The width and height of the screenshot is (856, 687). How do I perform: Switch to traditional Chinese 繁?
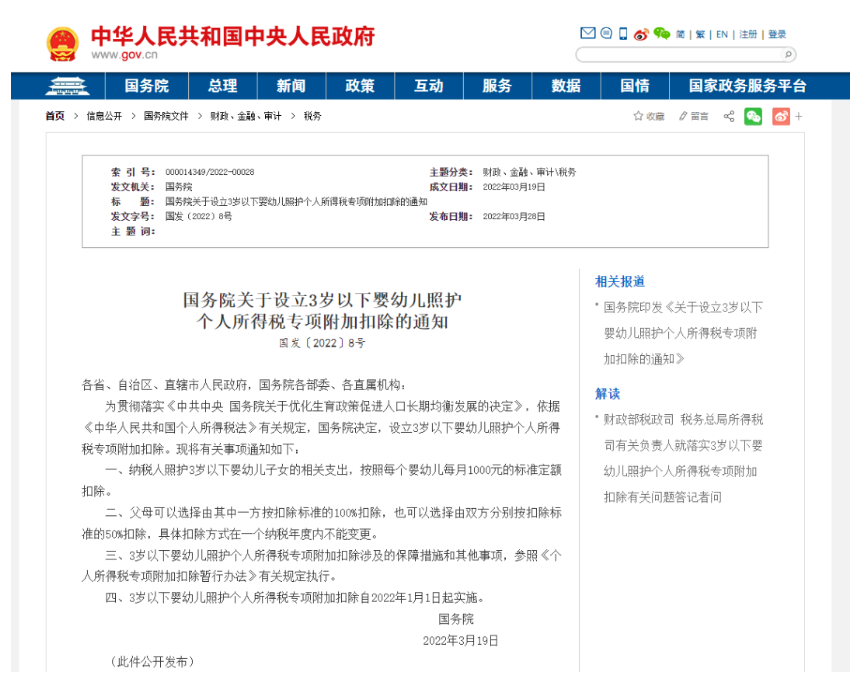coord(700,34)
